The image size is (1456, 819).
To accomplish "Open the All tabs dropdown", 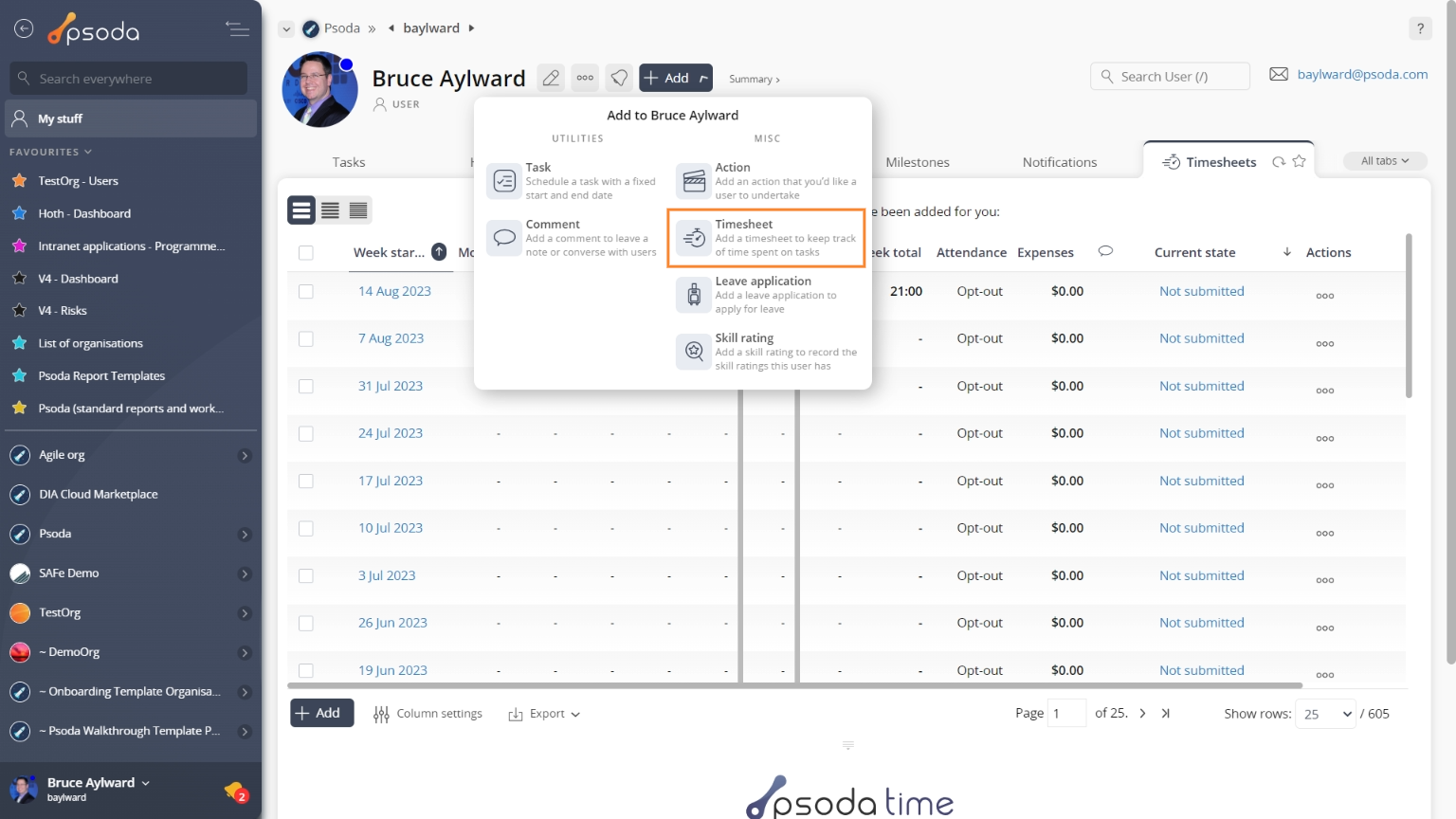I will [1385, 161].
